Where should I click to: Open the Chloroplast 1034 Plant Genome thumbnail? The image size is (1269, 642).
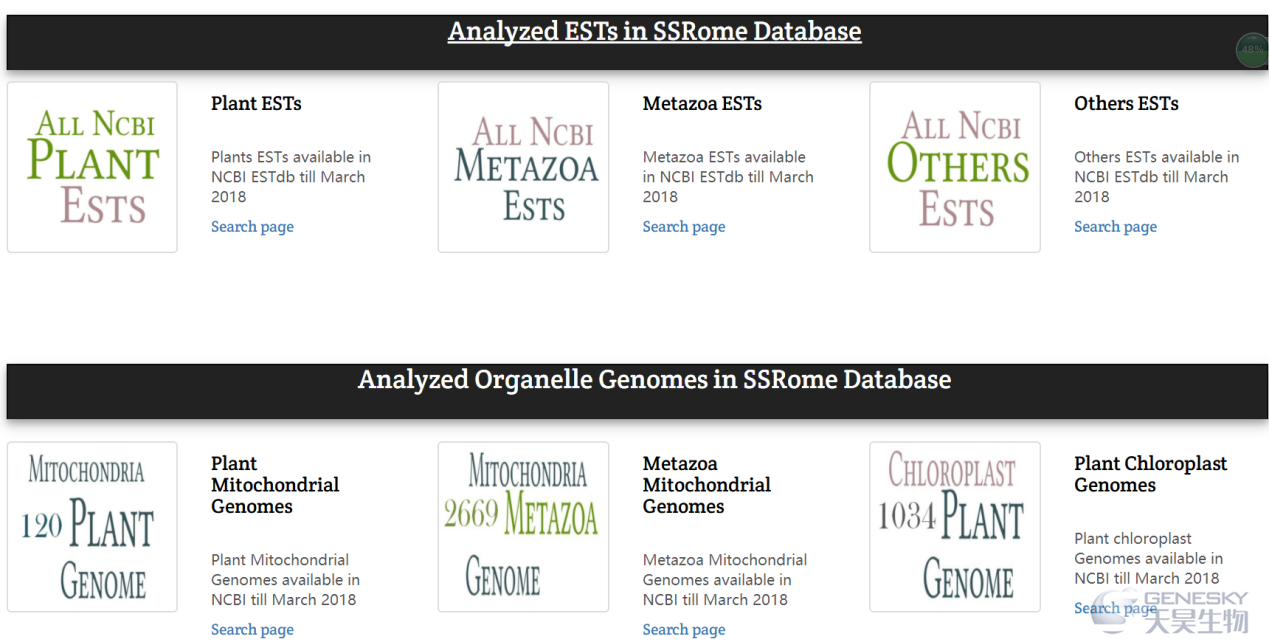pos(955,527)
